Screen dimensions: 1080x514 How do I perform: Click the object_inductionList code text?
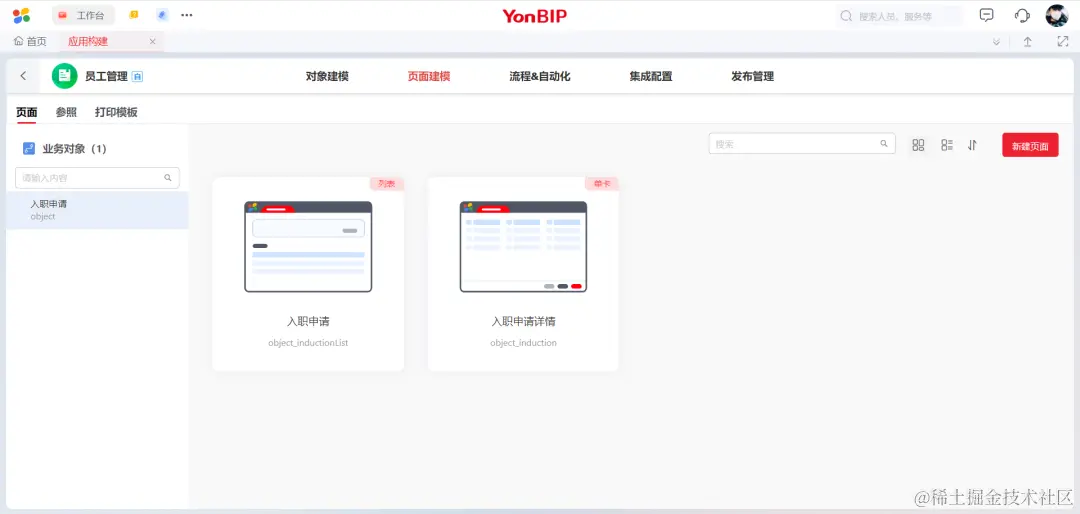308,342
